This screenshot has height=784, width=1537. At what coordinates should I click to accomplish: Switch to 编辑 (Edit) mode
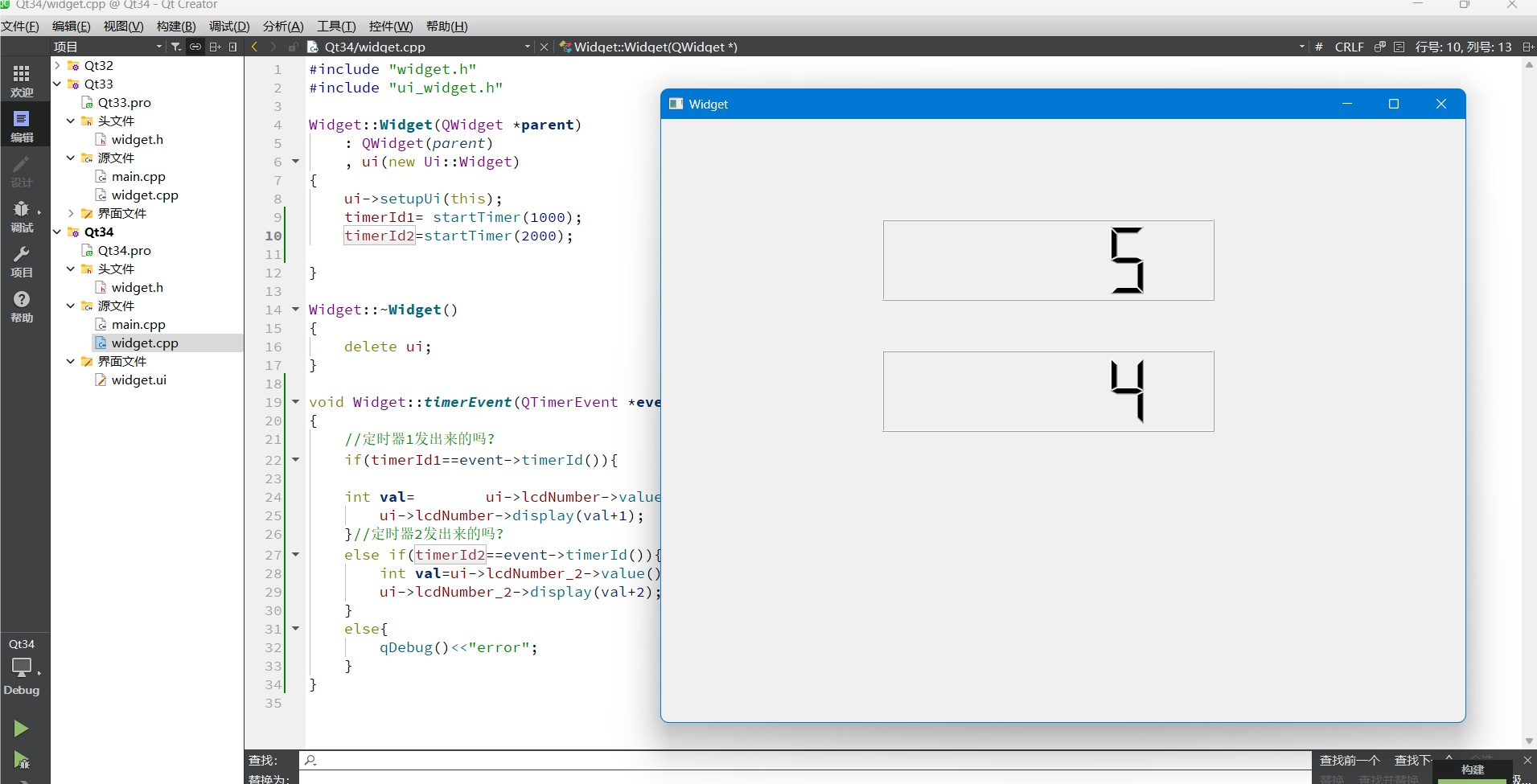(x=22, y=125)
